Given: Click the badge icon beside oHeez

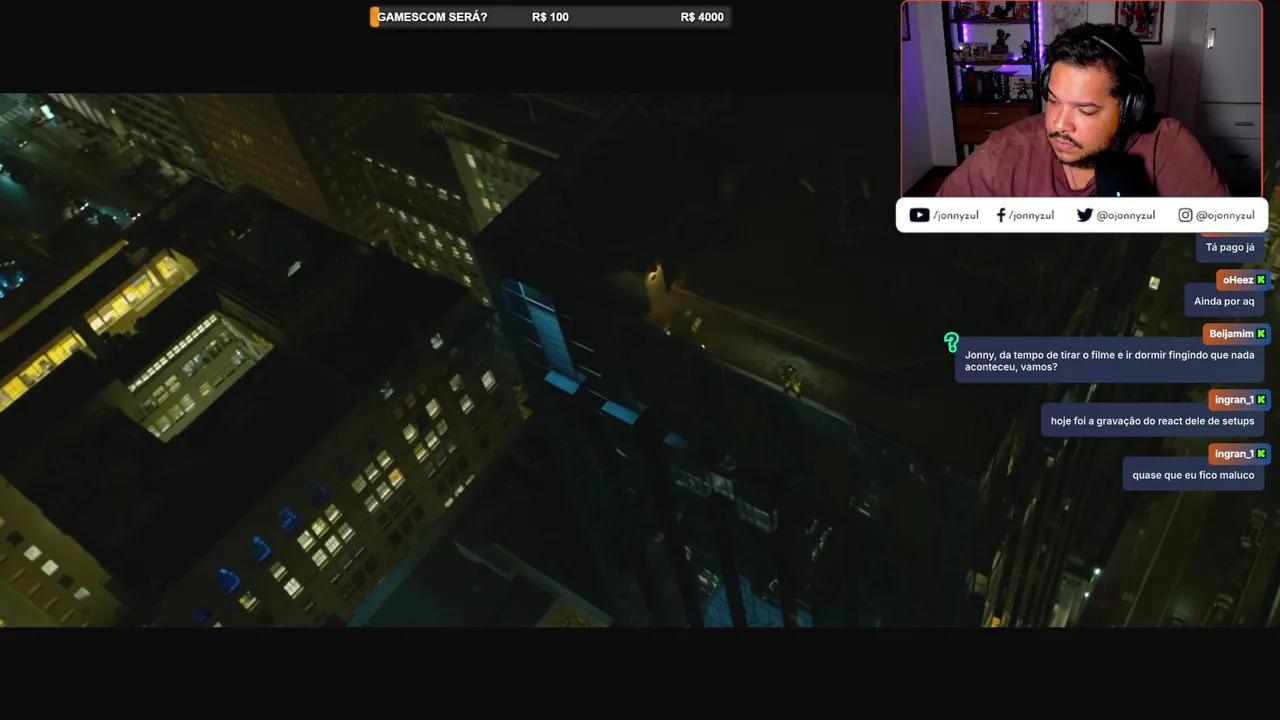Looking at the screenshot, I should [1261, 280].
